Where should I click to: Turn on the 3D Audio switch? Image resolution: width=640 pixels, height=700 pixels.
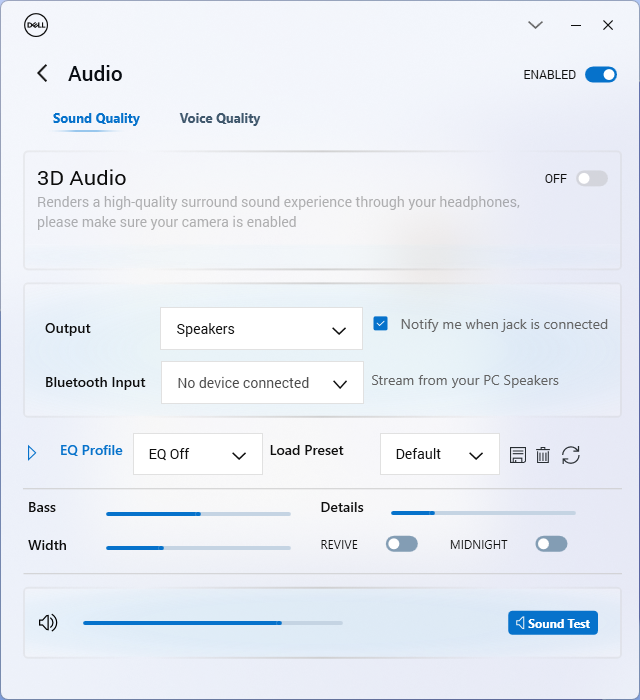point(591,179)
